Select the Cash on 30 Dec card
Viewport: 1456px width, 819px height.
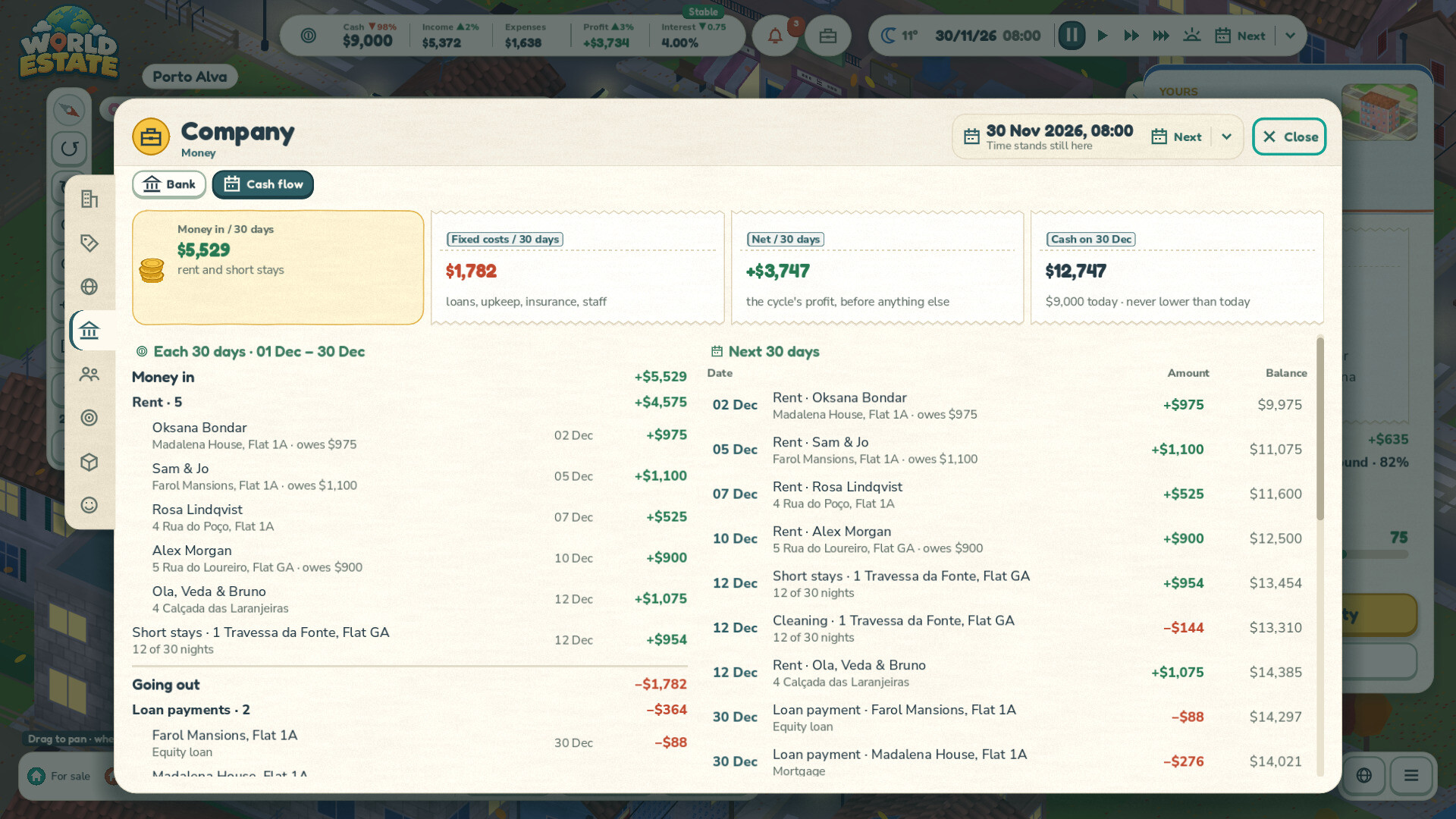click(x=1177, y=268)
